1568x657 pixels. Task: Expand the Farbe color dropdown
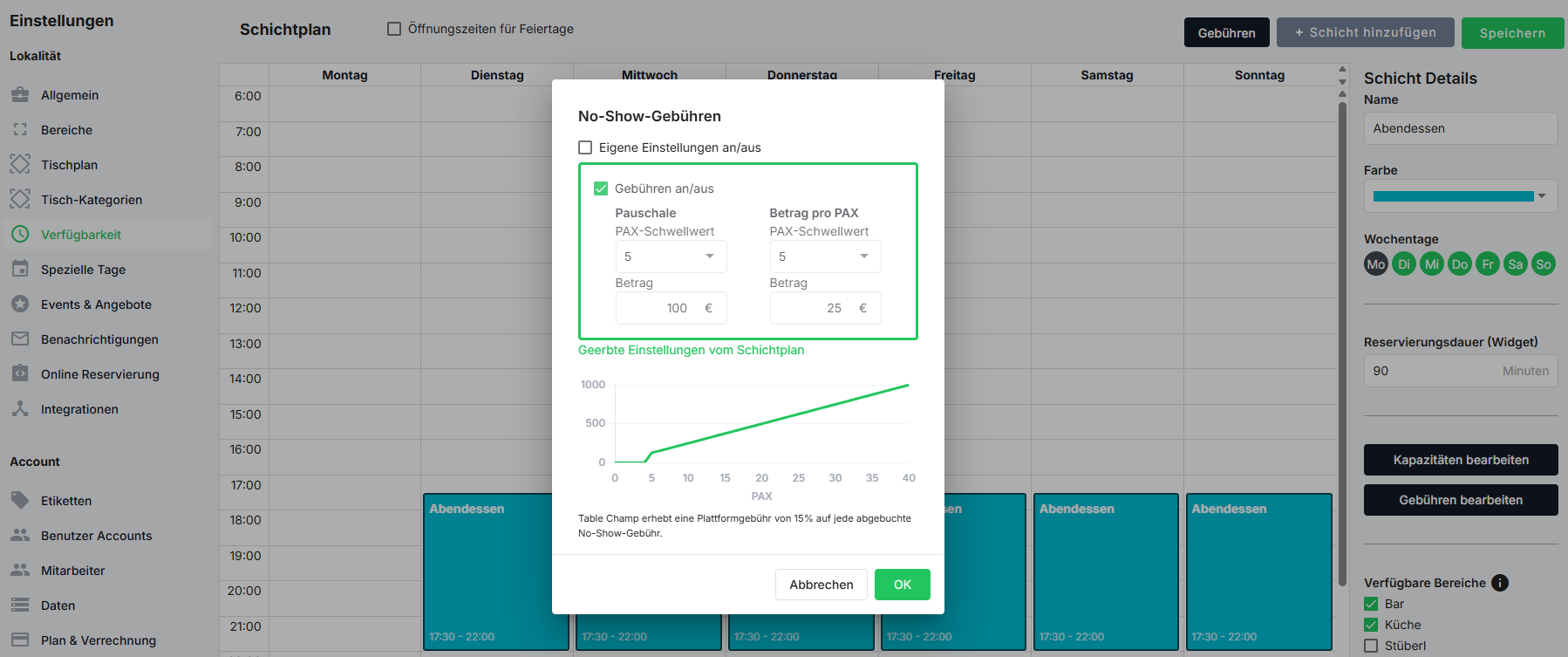1460,196
